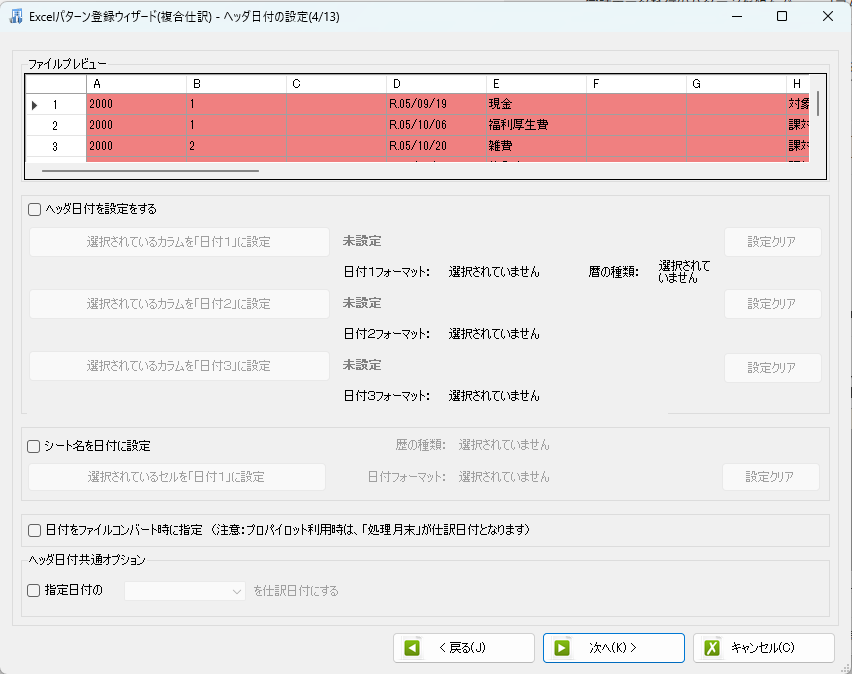Viewport: 852px width, 674px height.
Task: Toggle 指定日付の checkbox
Action: point(34,590)
